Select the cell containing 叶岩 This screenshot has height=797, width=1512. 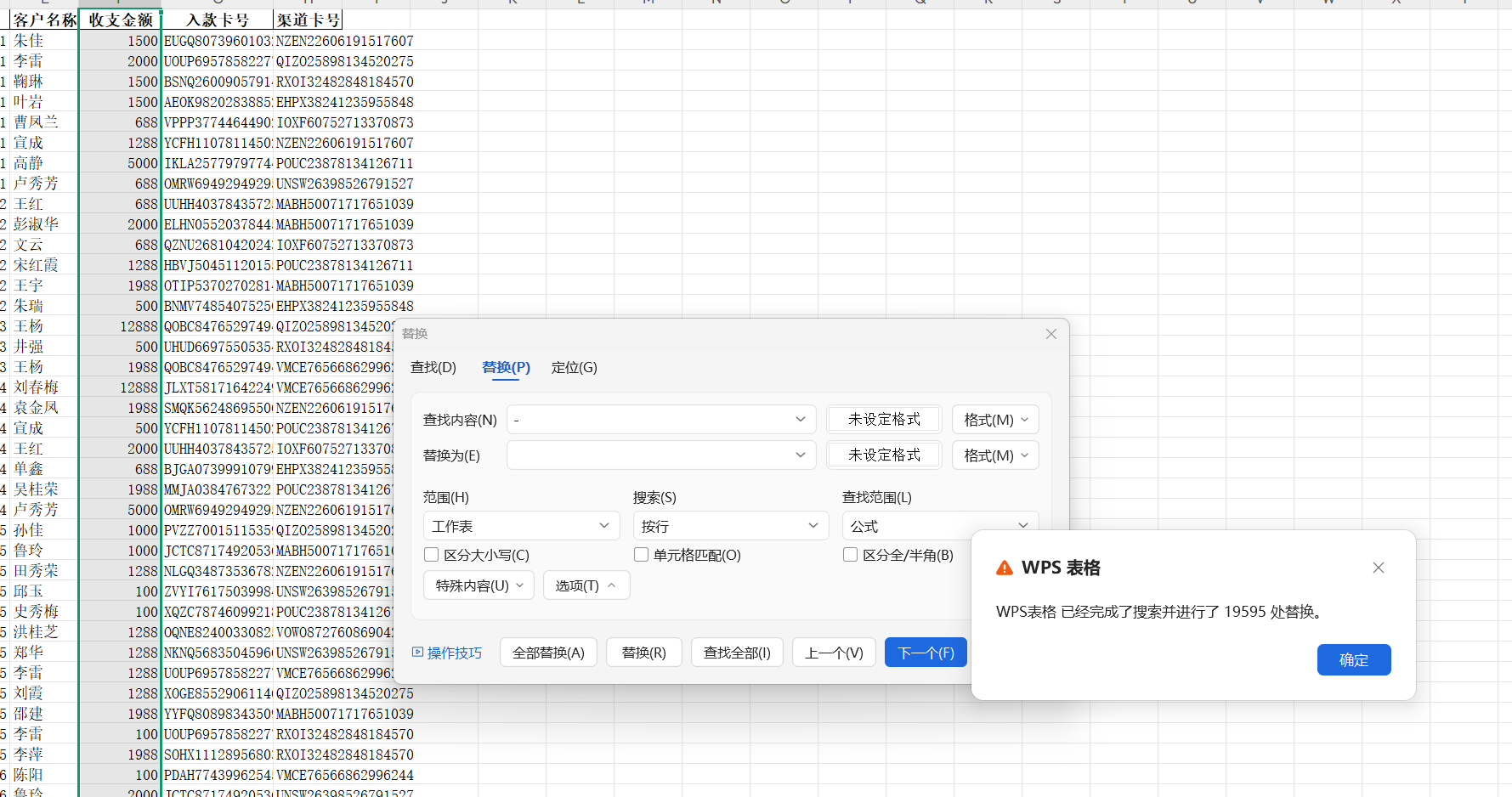pyautogui.click(x=44, y=102)
